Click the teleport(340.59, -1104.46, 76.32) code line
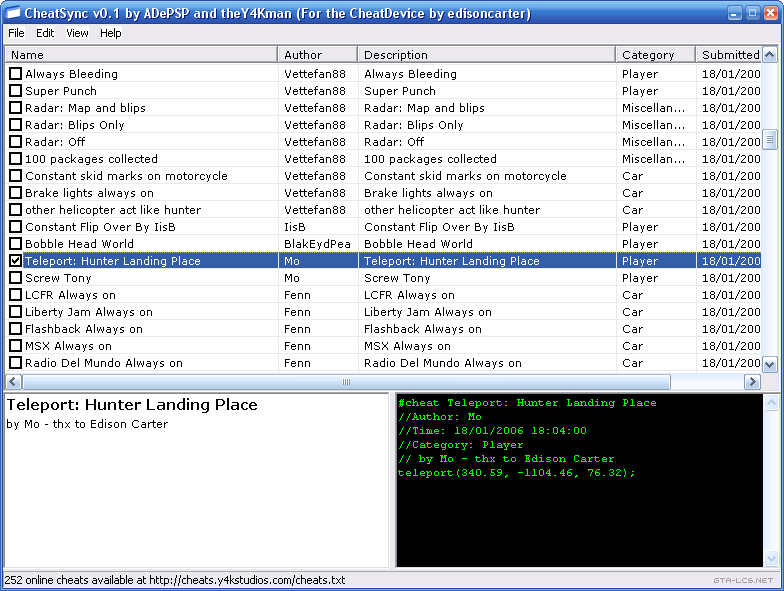 516,472
